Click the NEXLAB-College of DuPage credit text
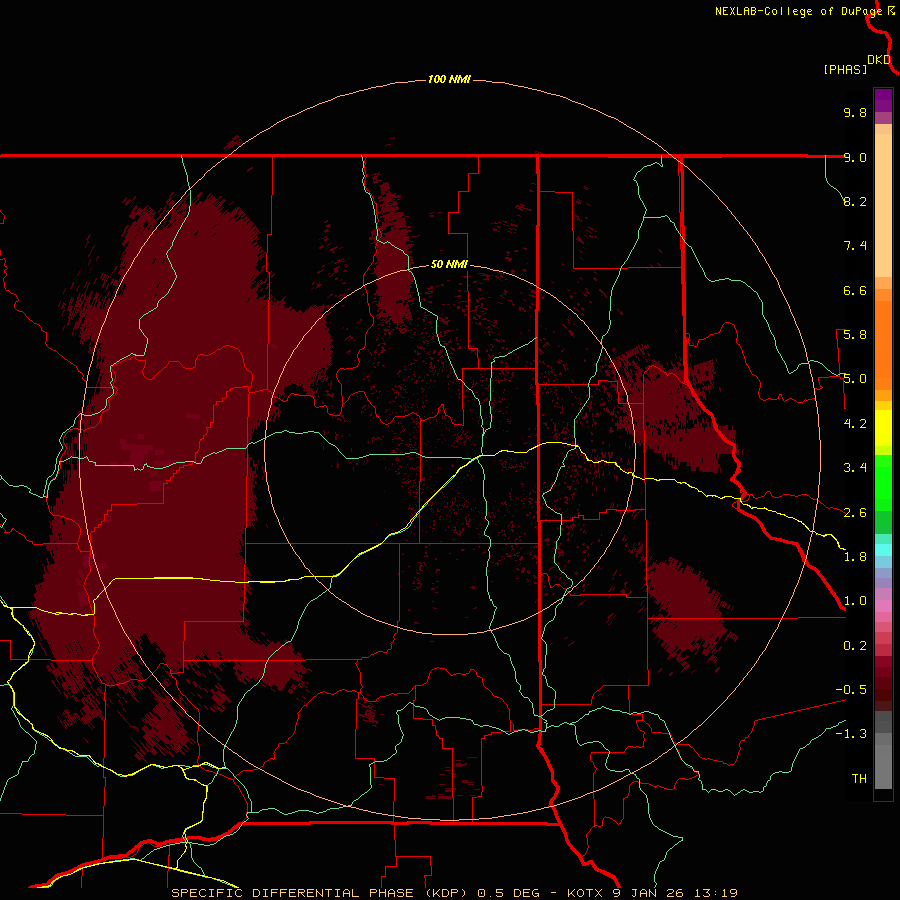900x900 pixels. pyautogui.click(x=799, y=11)
